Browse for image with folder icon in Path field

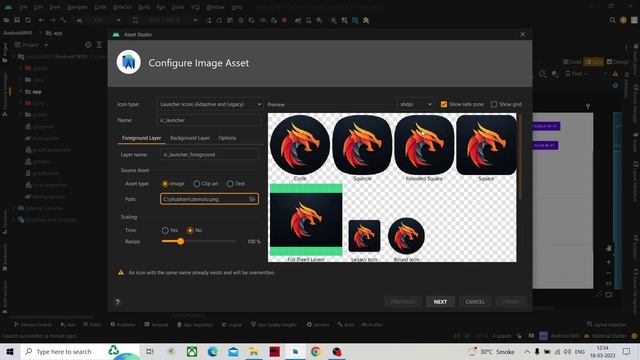[252, 199]
